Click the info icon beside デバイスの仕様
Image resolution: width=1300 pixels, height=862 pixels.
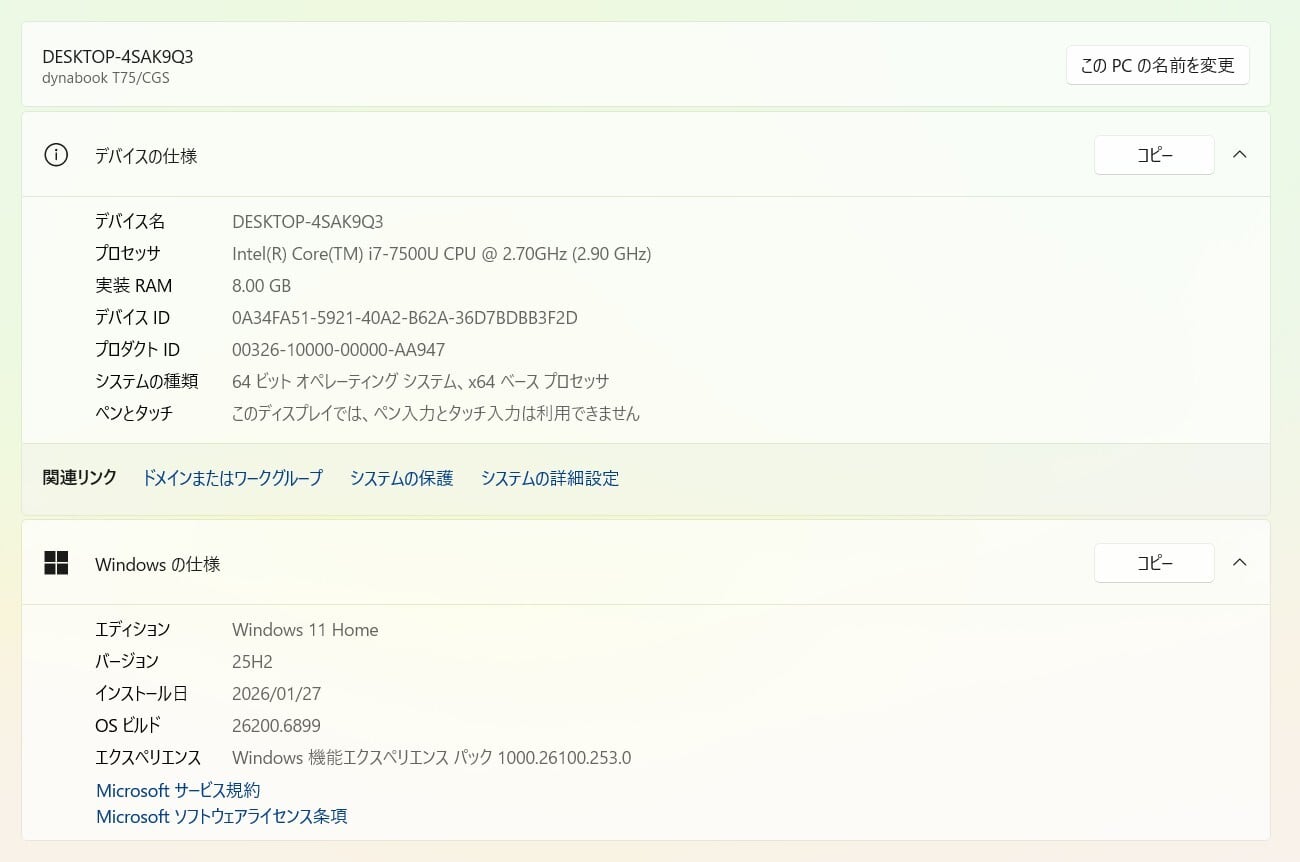56,155
